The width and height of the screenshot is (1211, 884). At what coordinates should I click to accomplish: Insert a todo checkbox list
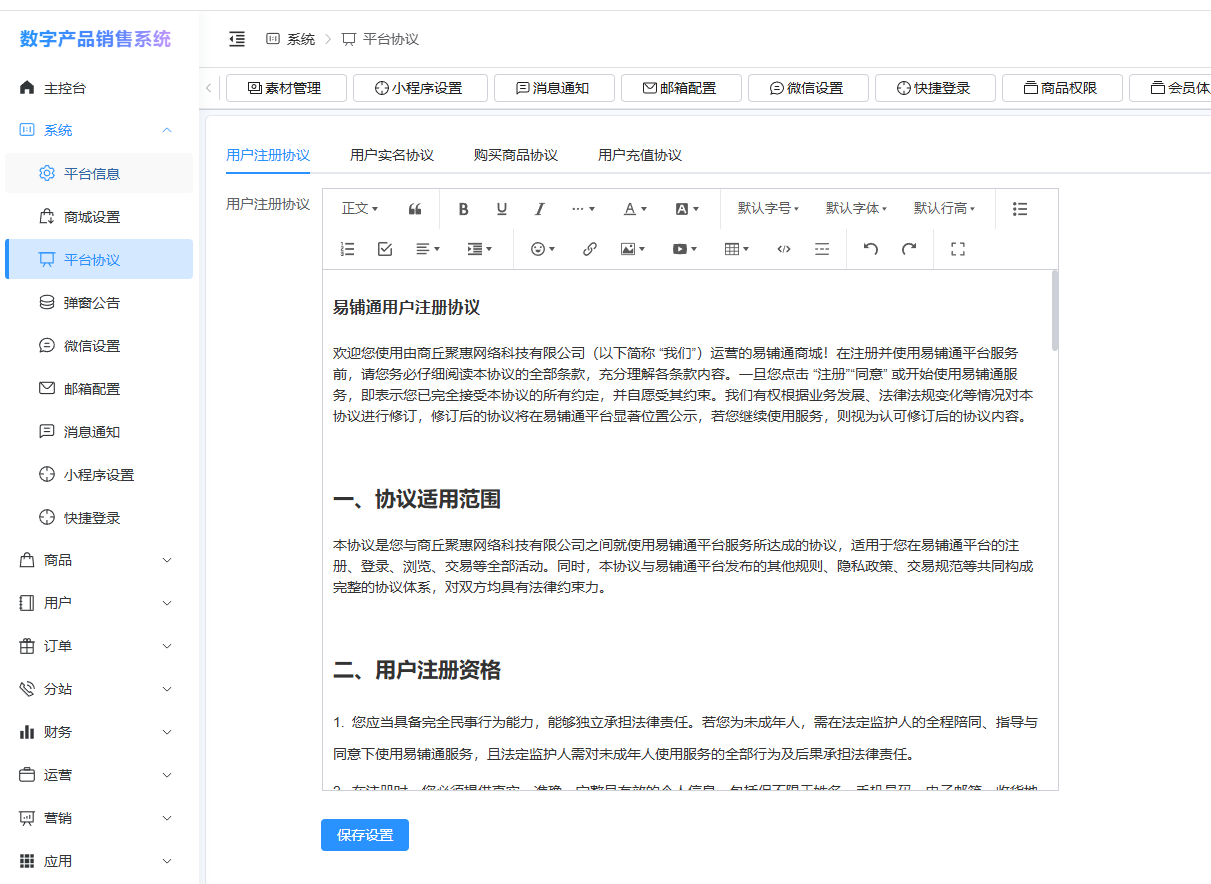[385, 249]
